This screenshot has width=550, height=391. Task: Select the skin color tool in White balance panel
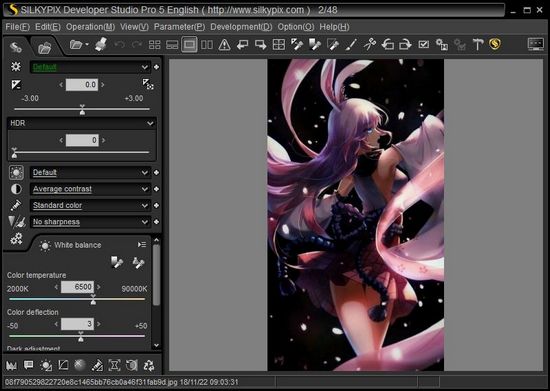138,262
